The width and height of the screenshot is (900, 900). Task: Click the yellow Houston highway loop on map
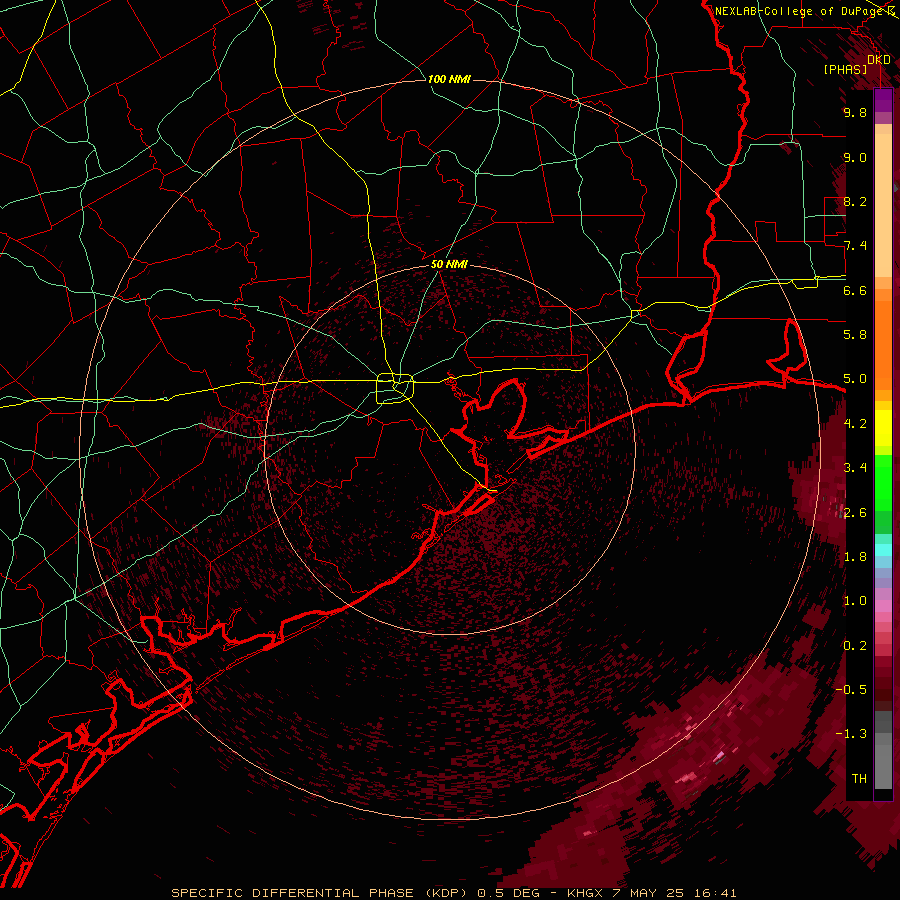point(395,388)
